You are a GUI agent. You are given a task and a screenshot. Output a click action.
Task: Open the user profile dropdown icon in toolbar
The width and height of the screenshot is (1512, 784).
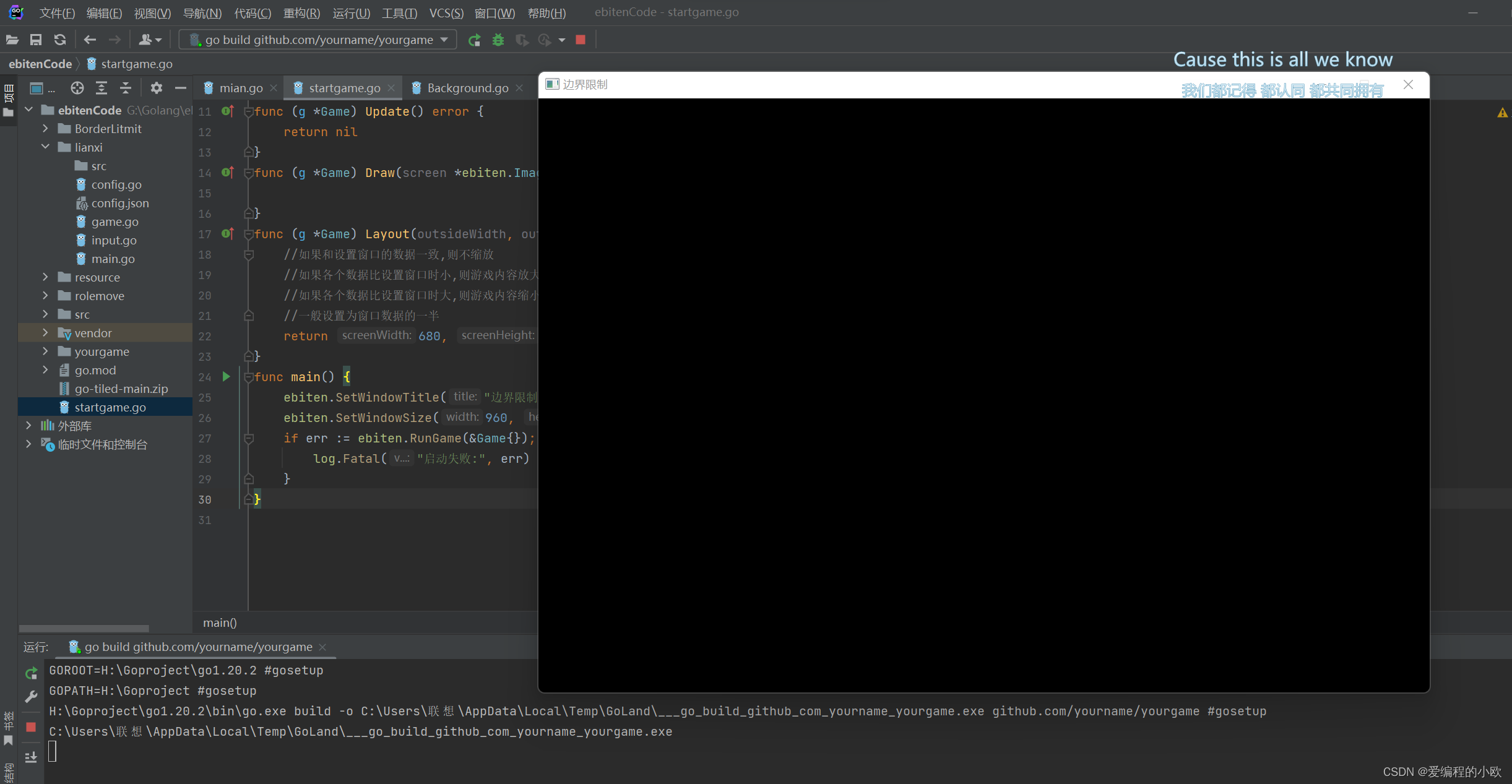click(x=150, y=40)
